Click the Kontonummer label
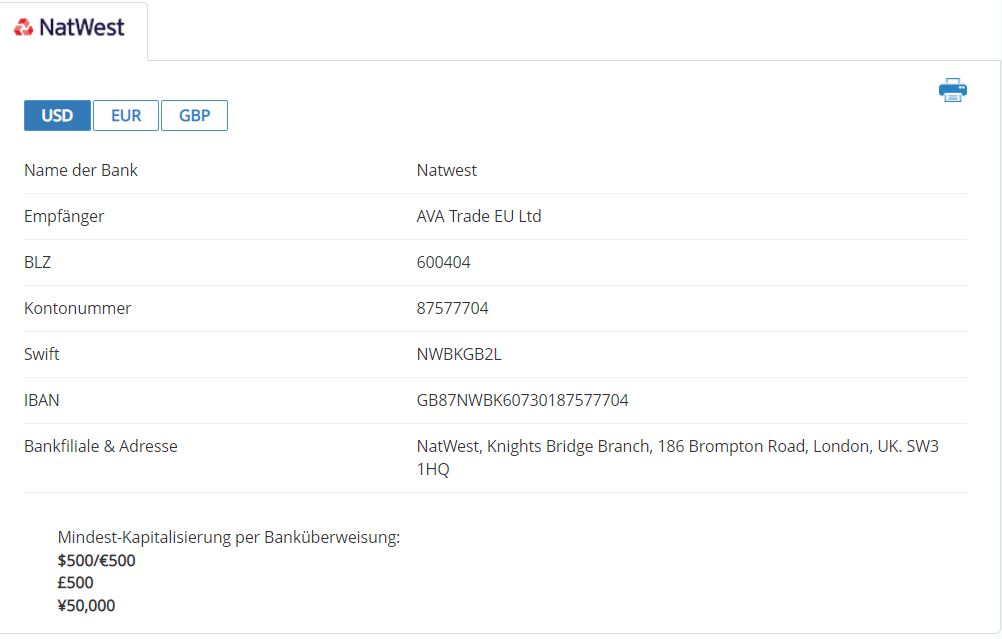This screenshot has height=639, width=1002. (x=77, y=308)
